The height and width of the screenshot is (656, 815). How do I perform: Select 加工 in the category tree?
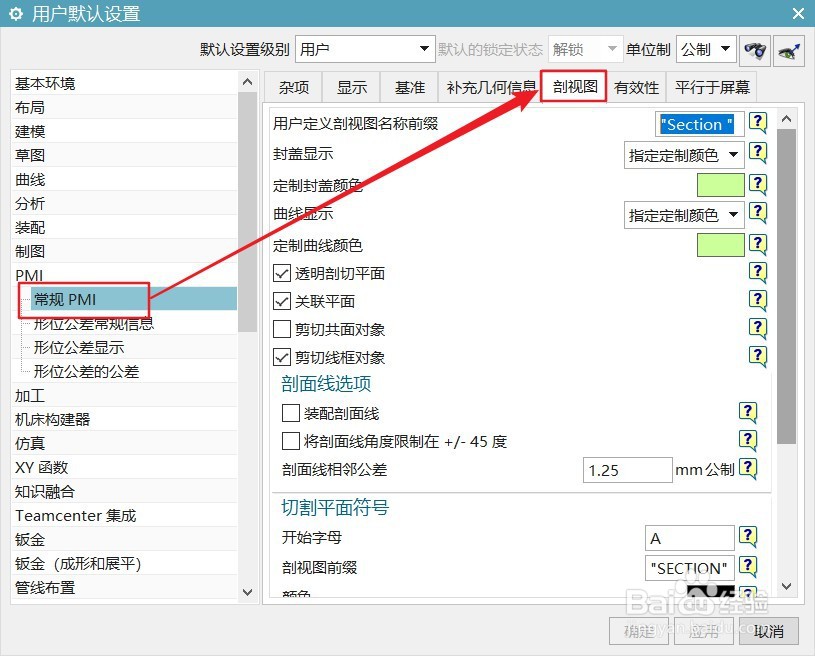pos(125,396)
